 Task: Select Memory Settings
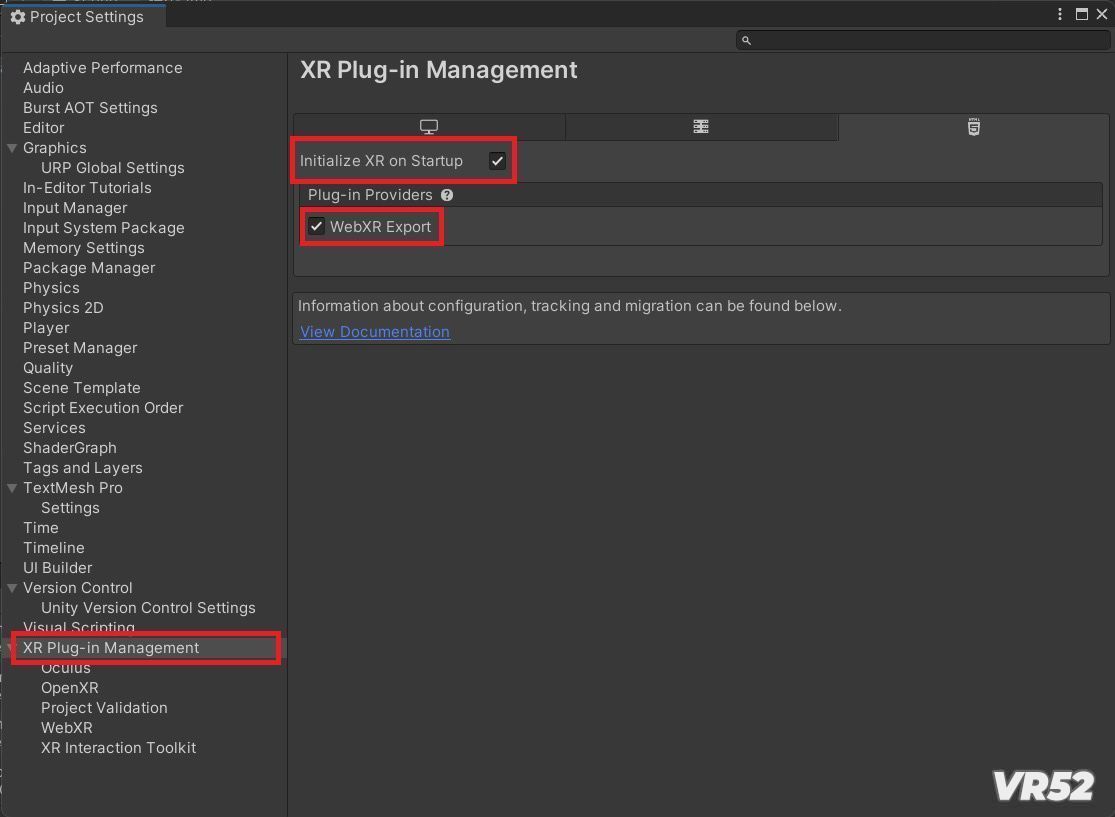[x=84, y=247]
